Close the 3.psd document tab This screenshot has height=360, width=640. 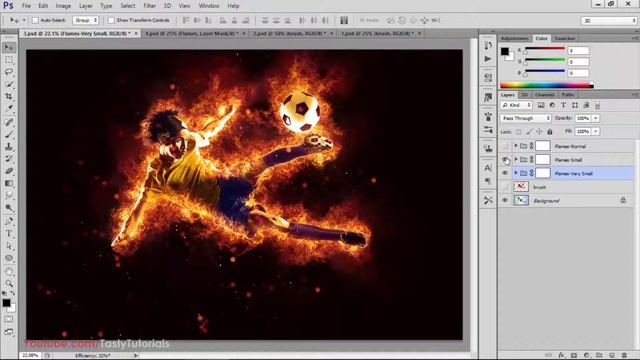[135, 33]
